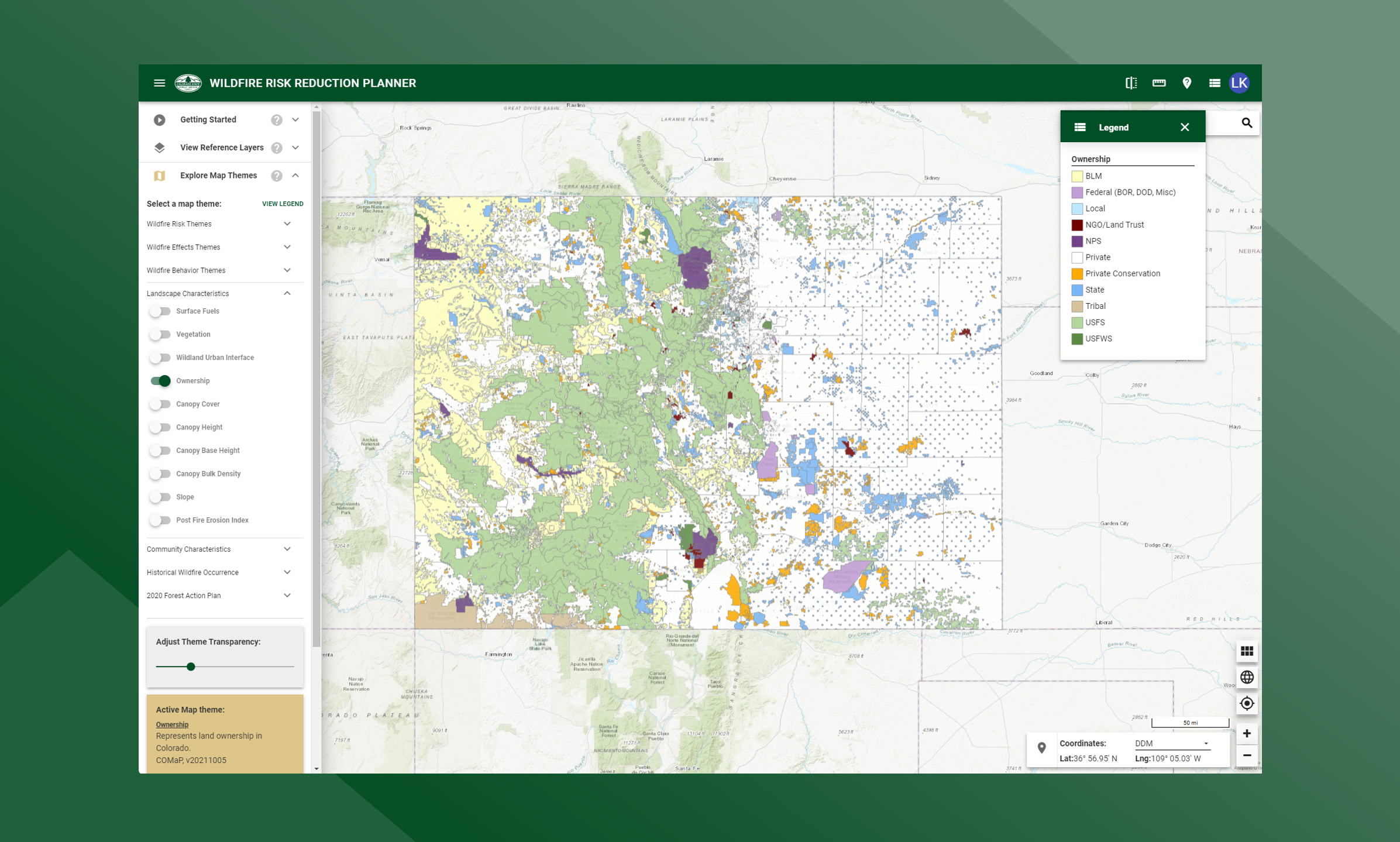The image size is (1400, 842).
Task: Open help for View Reference Layers
Action: click(277, 147)
